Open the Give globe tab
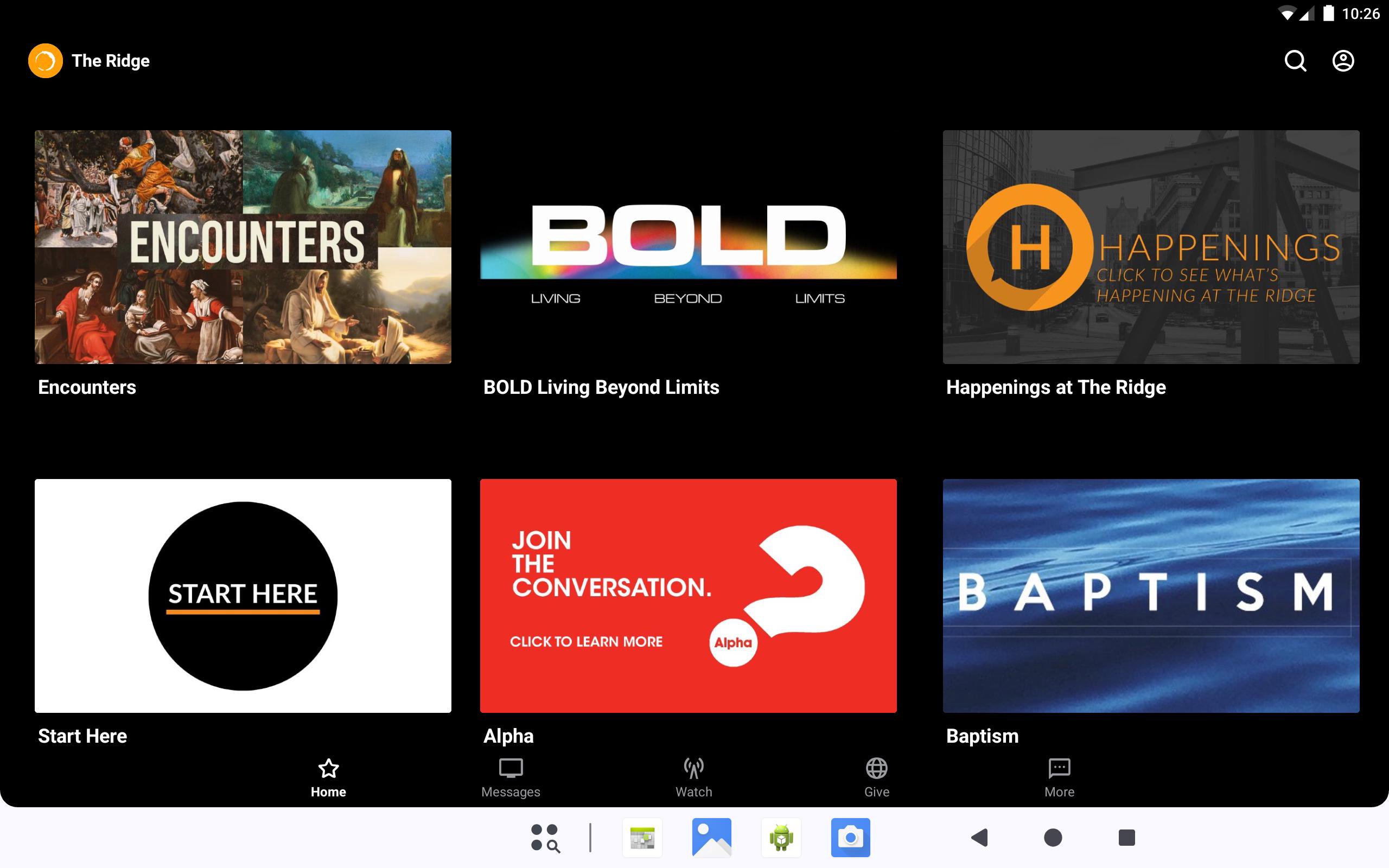 point(876,778)
